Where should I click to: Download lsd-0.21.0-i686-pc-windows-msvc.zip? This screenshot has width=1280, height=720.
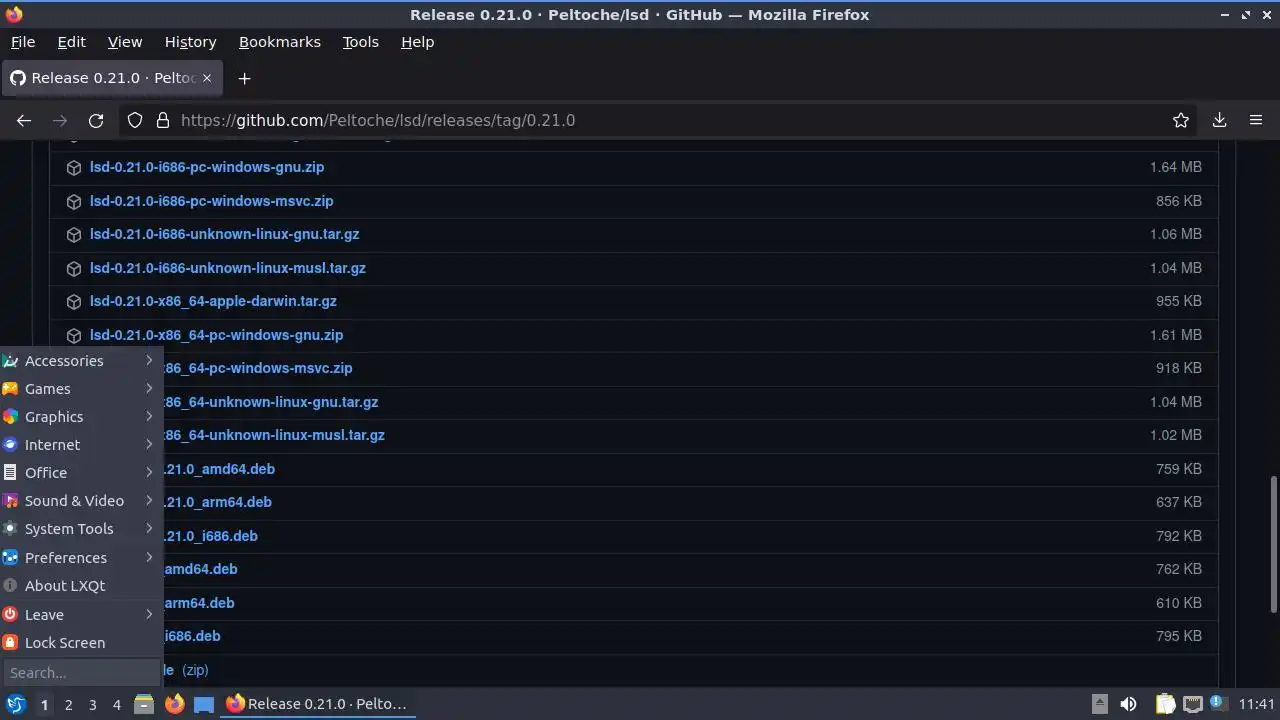[212, 201]
